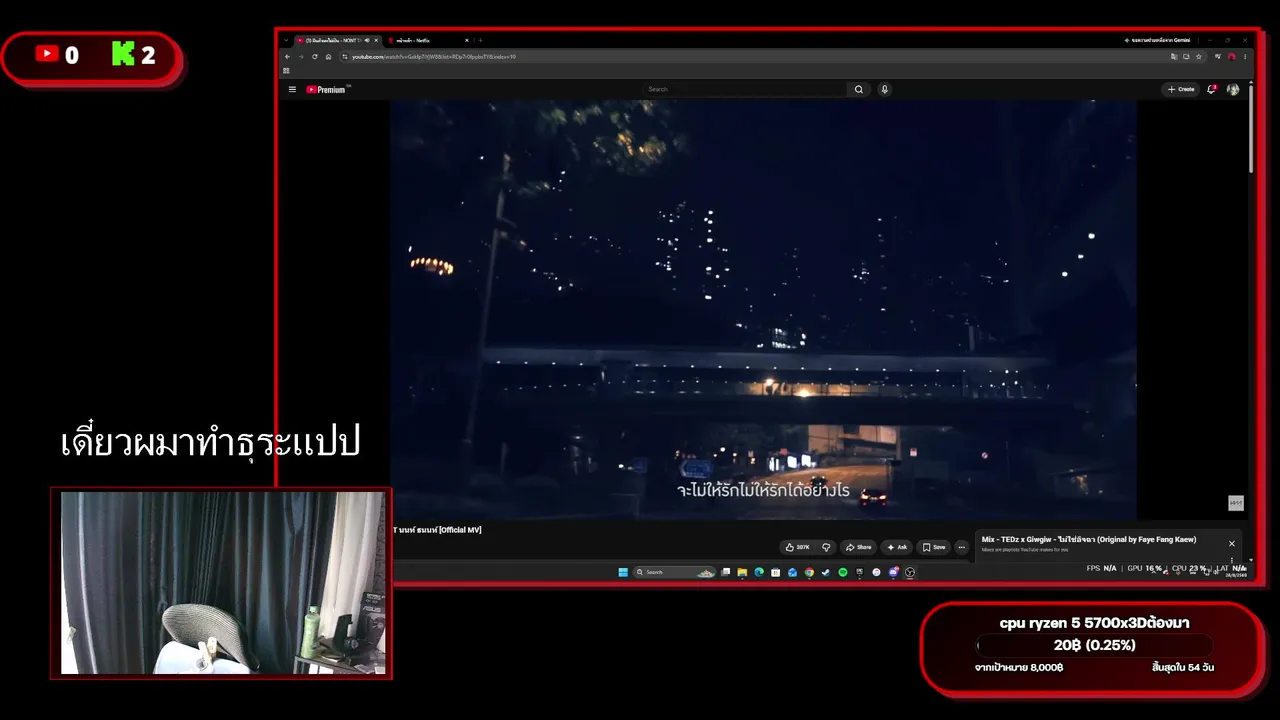Click the video title ending in [Official MV]
Viewport: 1280px width, 720px height.
(437, 530)
